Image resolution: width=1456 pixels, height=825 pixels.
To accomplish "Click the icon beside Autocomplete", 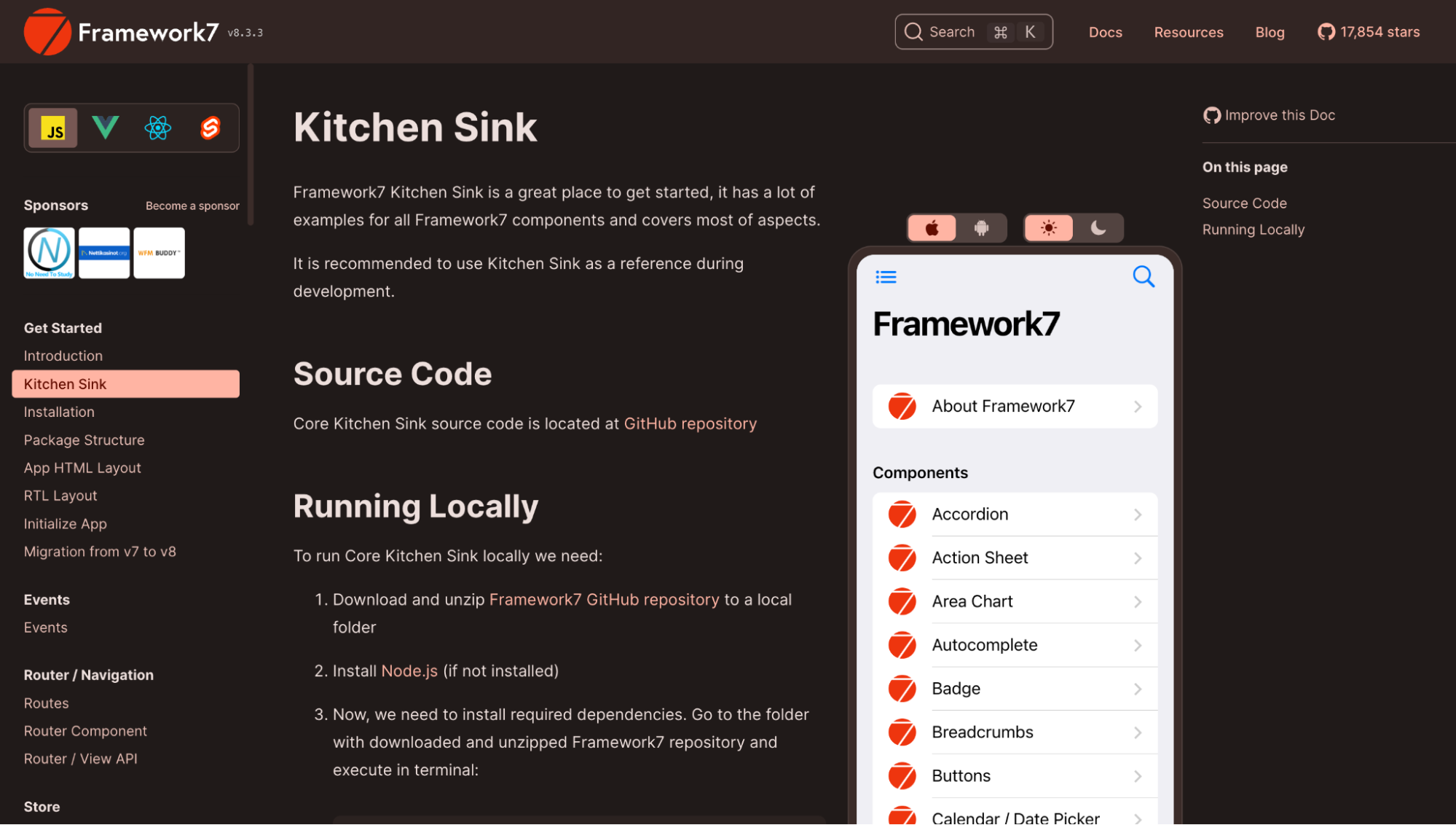I will pyautogui.click(x=902, y=646).
